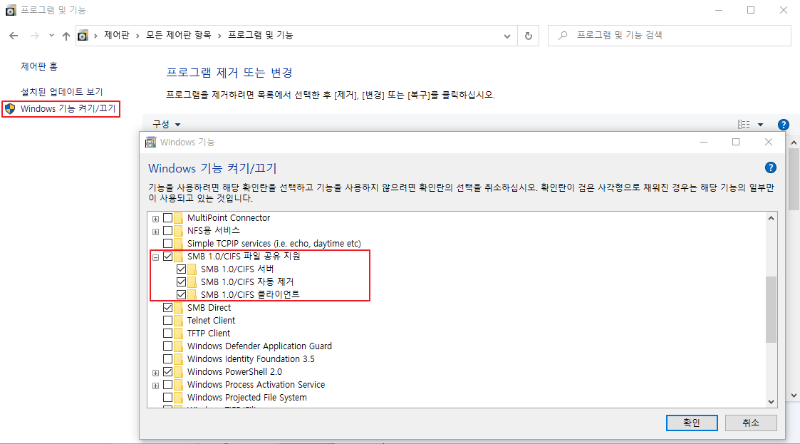Viewport: 800px width, 444px height.
Task: Click 프로그램 및 기능 breadcrumb
Action: [260, 35]
